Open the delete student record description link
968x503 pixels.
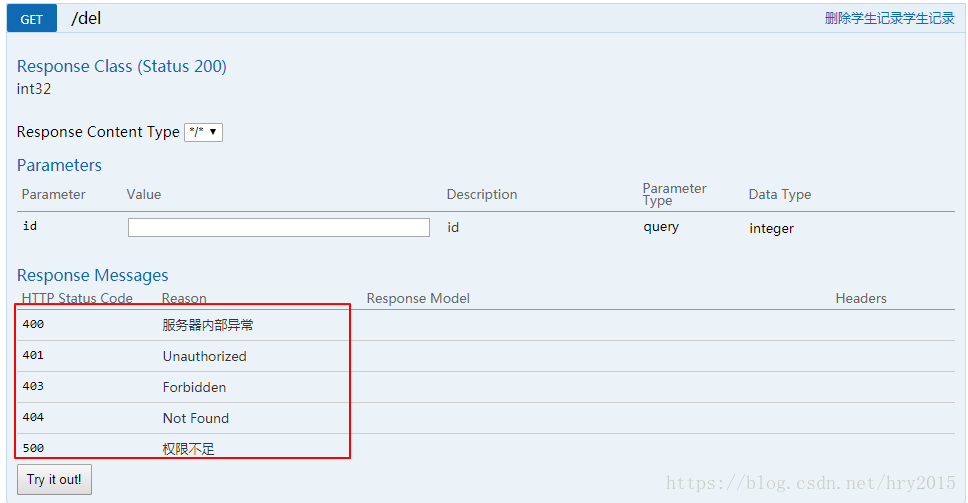pyautogui.click(x=889, y=18)
